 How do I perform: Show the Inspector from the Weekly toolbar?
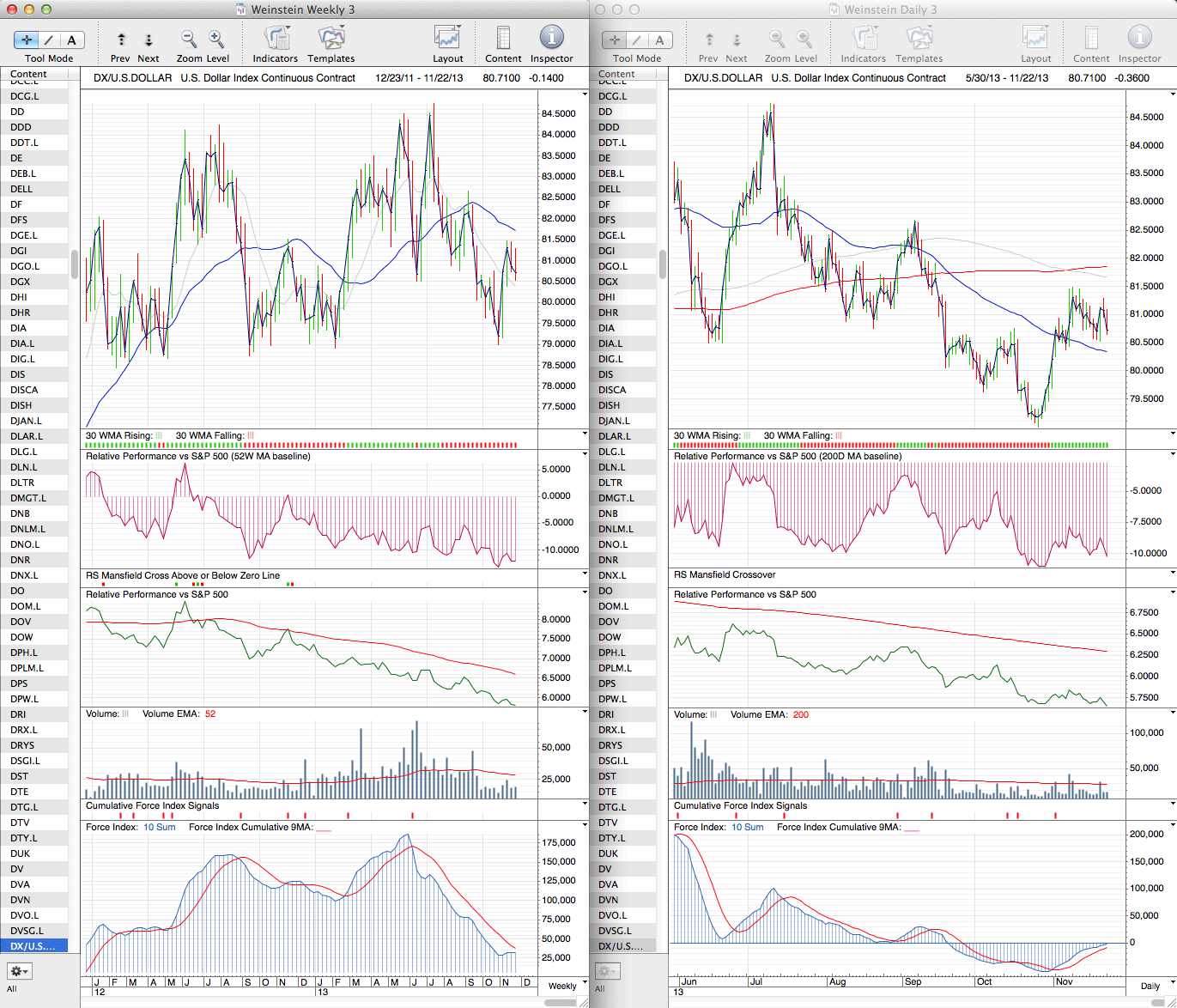(x=551, y=38)
